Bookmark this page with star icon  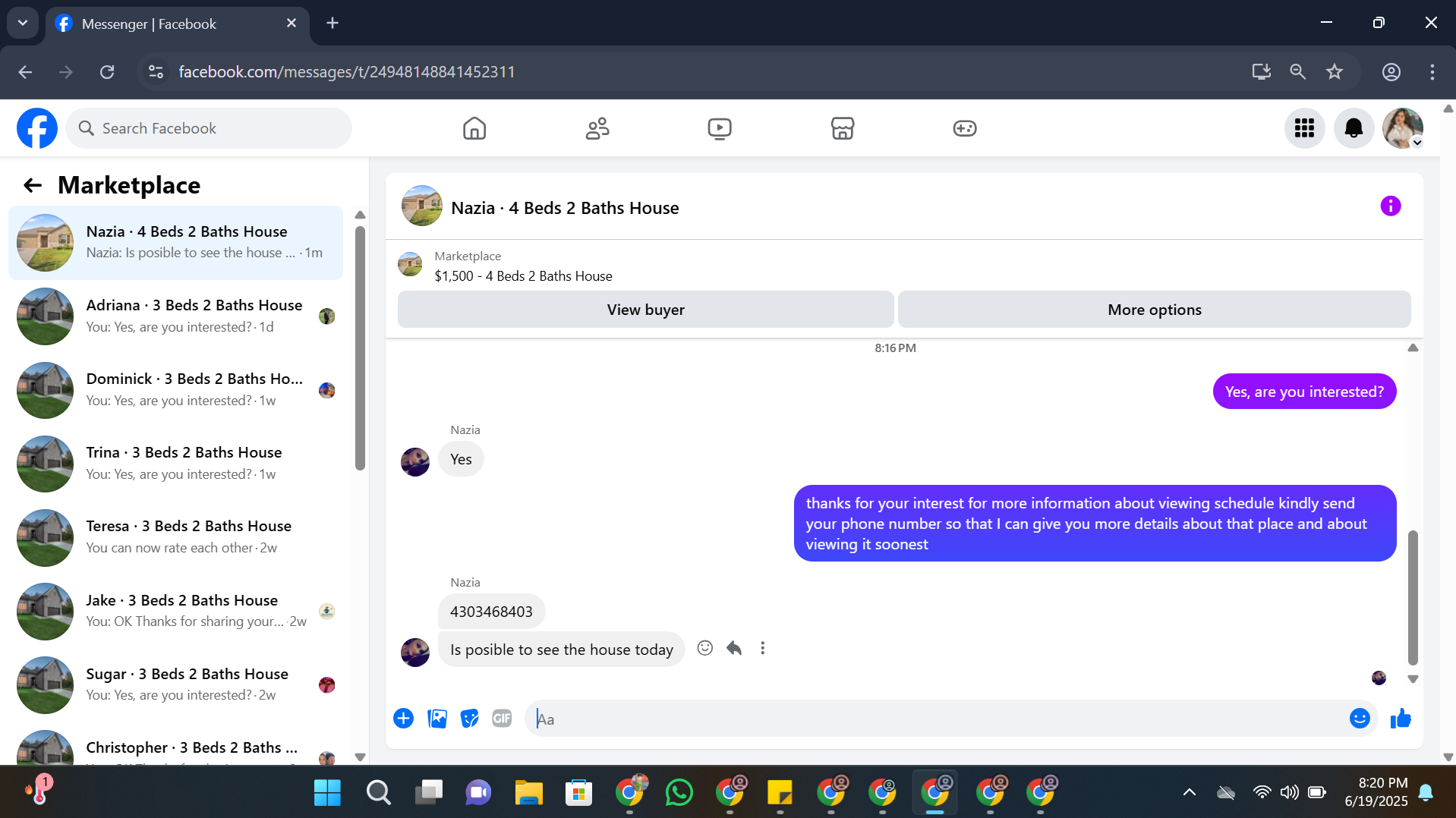coord(1335,72)
